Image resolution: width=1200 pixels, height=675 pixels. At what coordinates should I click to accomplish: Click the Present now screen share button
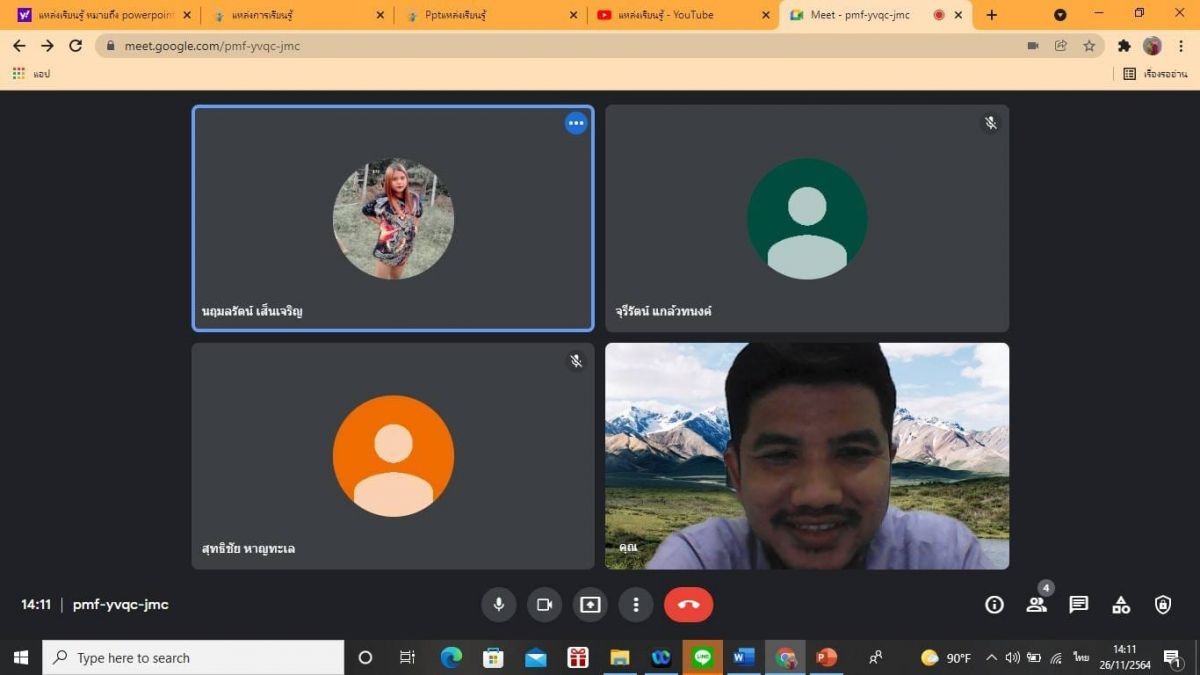pos(590,604)
